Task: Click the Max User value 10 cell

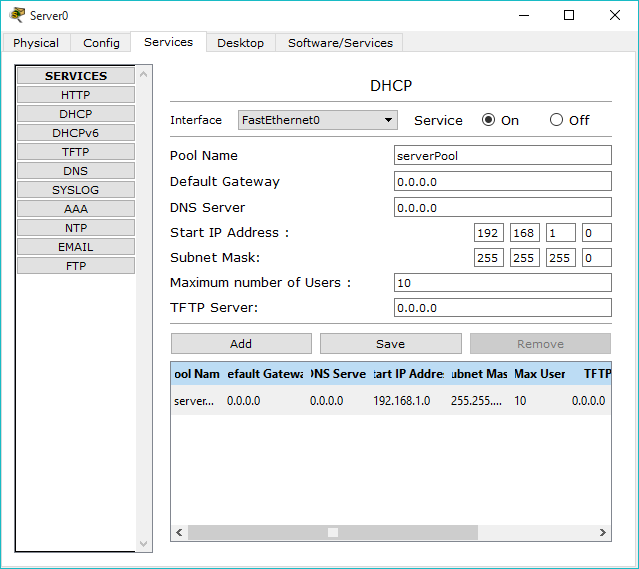Action: (520, 401)
